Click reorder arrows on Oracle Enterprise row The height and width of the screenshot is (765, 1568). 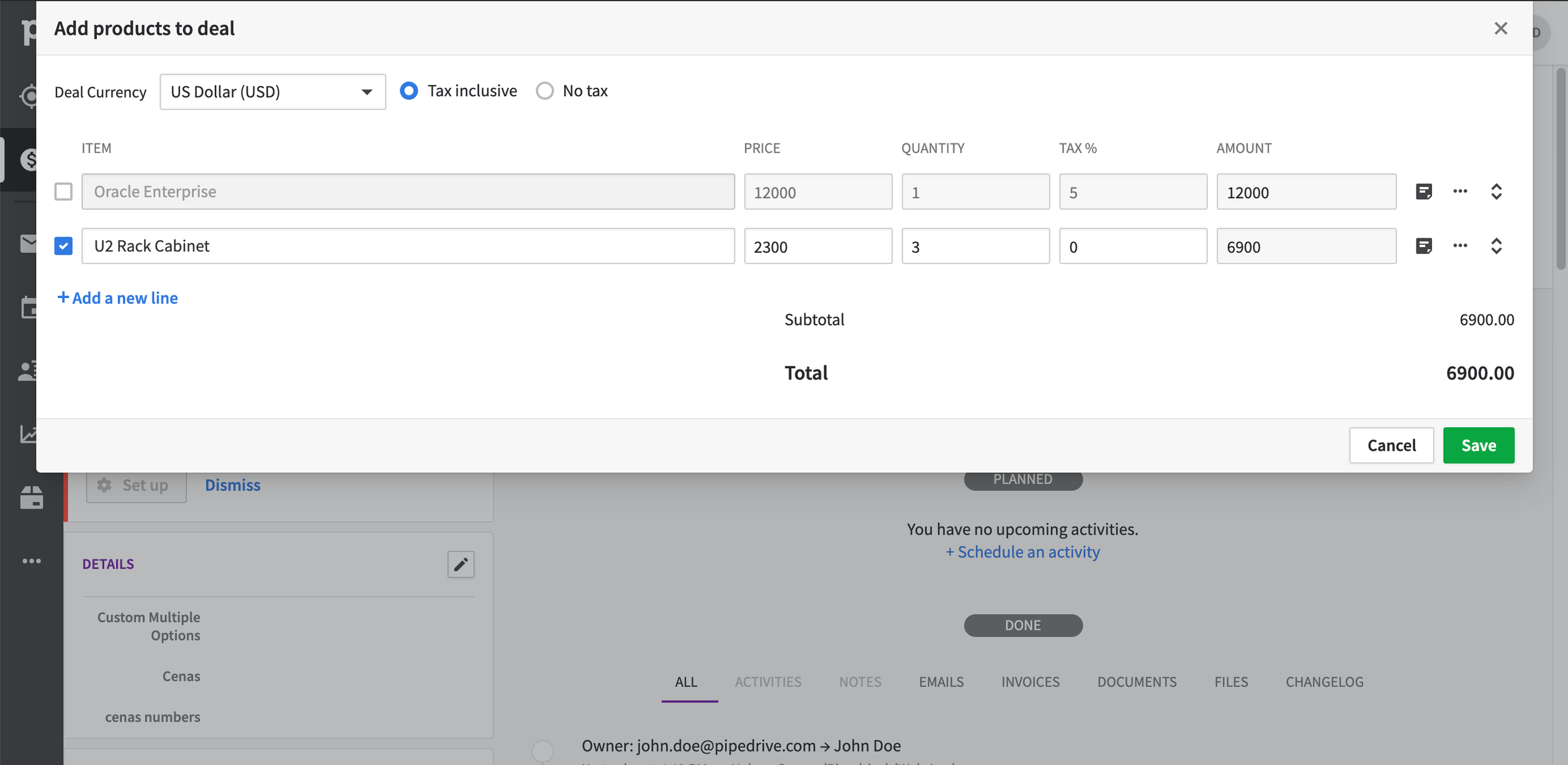1496,191
